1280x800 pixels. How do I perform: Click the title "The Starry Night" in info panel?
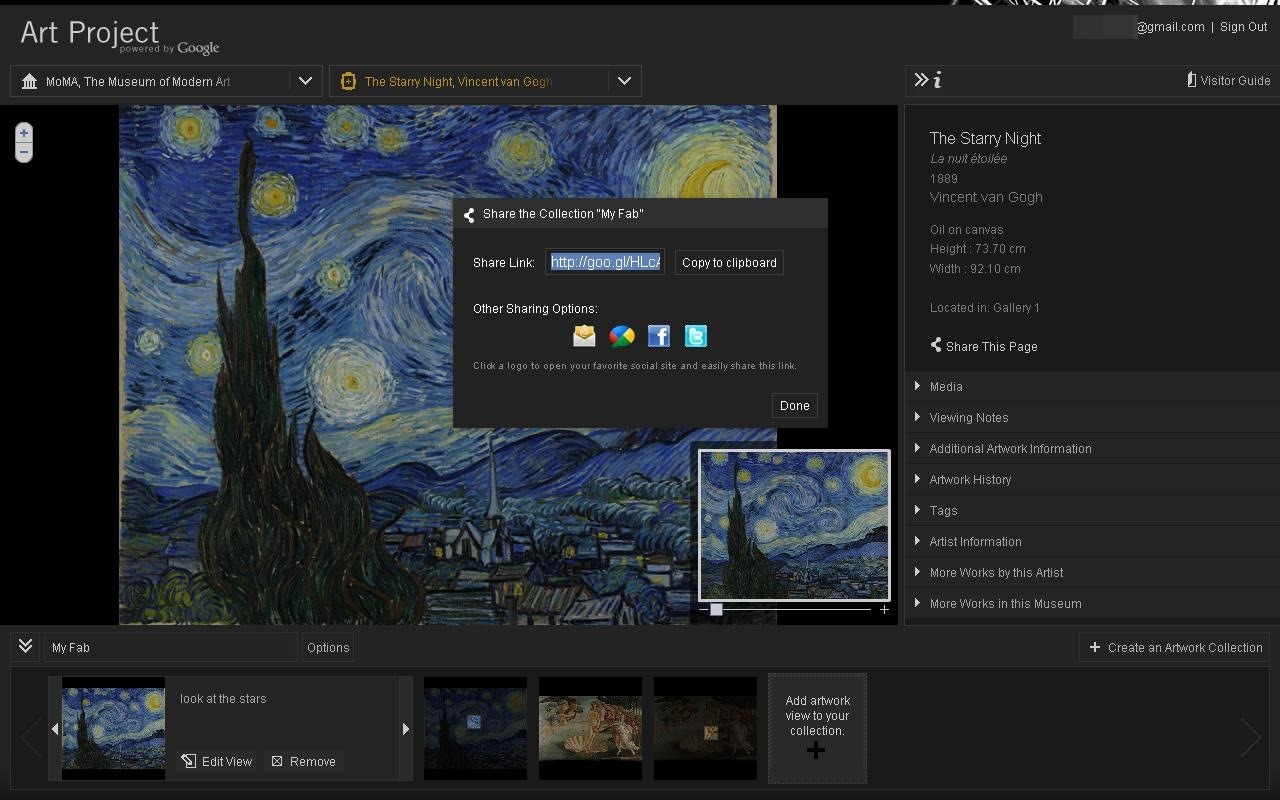[x=985, y=138]
